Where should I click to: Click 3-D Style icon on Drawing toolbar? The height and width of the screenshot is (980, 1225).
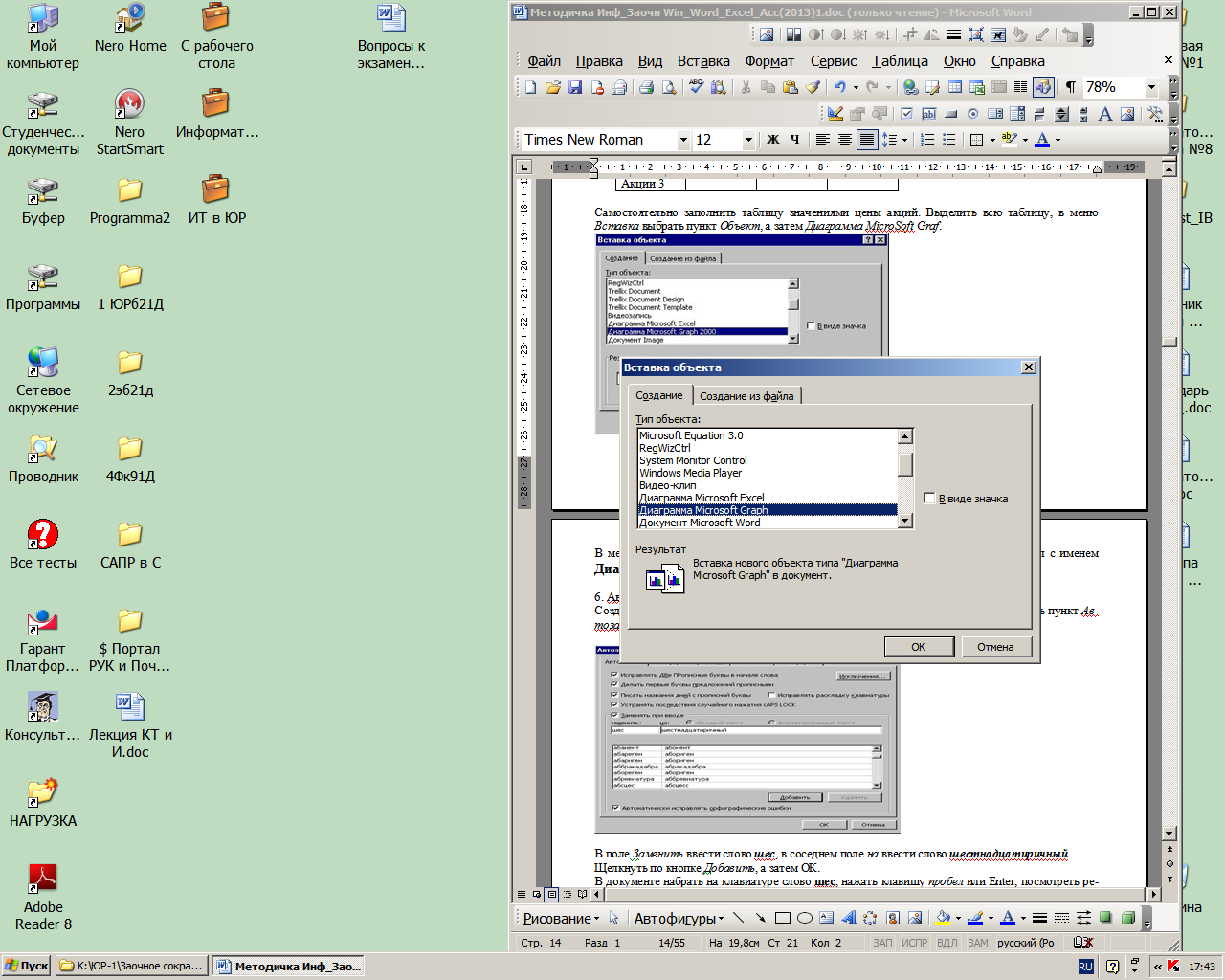(1127, 918)
